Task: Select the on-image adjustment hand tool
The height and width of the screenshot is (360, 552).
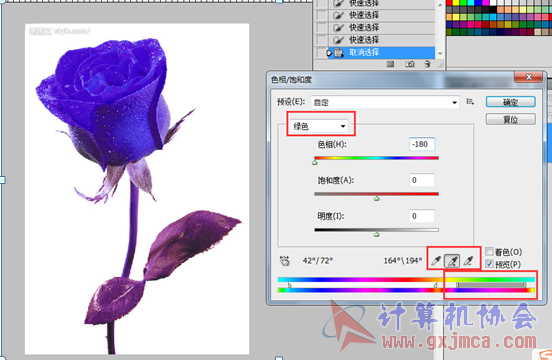Action: coord(284,261)
